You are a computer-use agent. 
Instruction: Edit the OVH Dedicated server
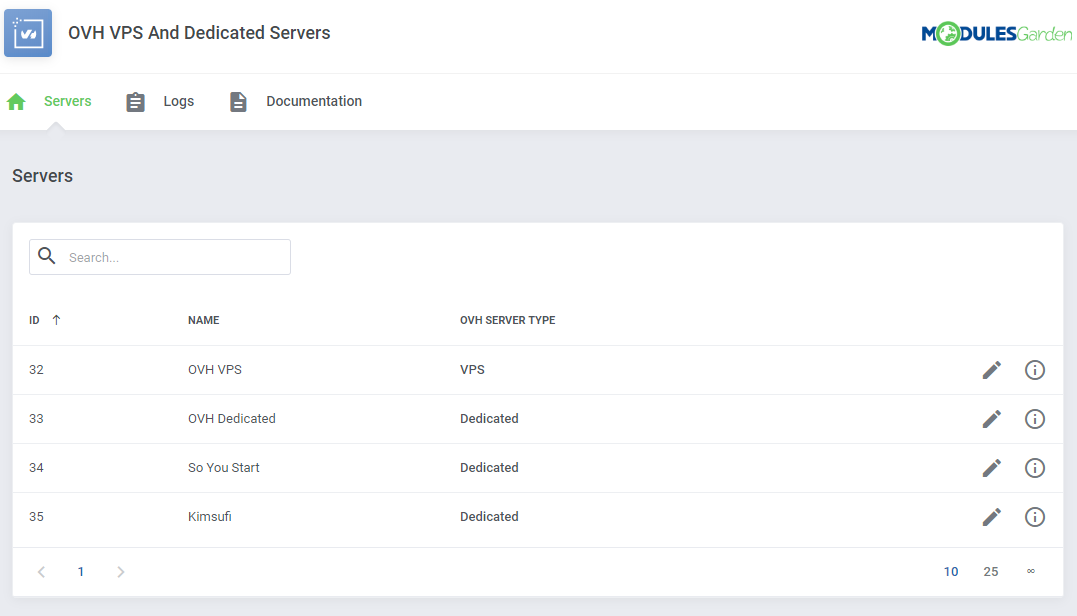click(991, 419)
